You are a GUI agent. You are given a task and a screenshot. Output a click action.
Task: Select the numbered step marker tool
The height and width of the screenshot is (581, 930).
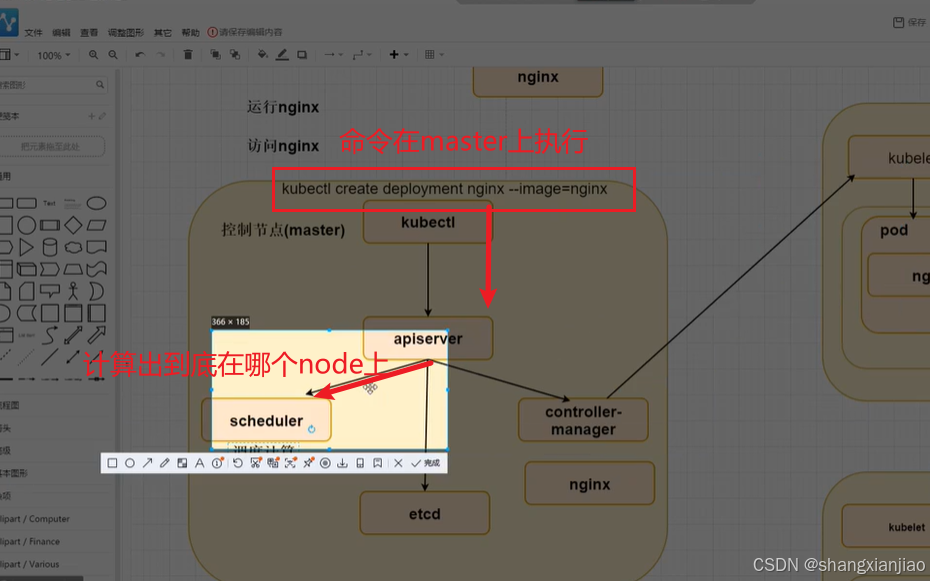217,463
